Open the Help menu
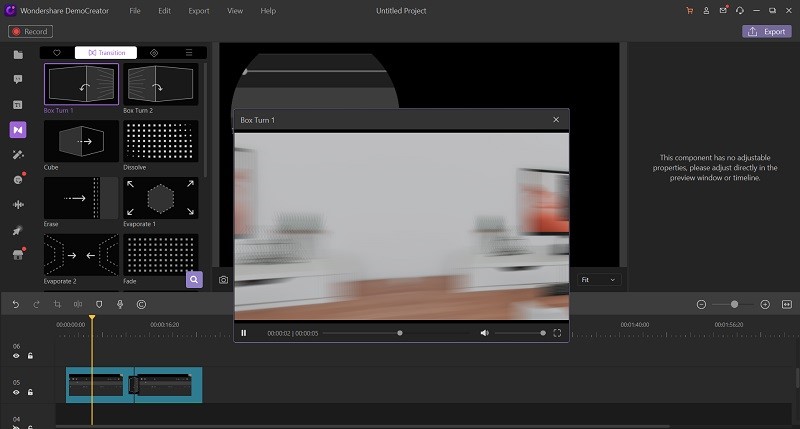This screenshot has height=429, width=800. pos(268,11)
